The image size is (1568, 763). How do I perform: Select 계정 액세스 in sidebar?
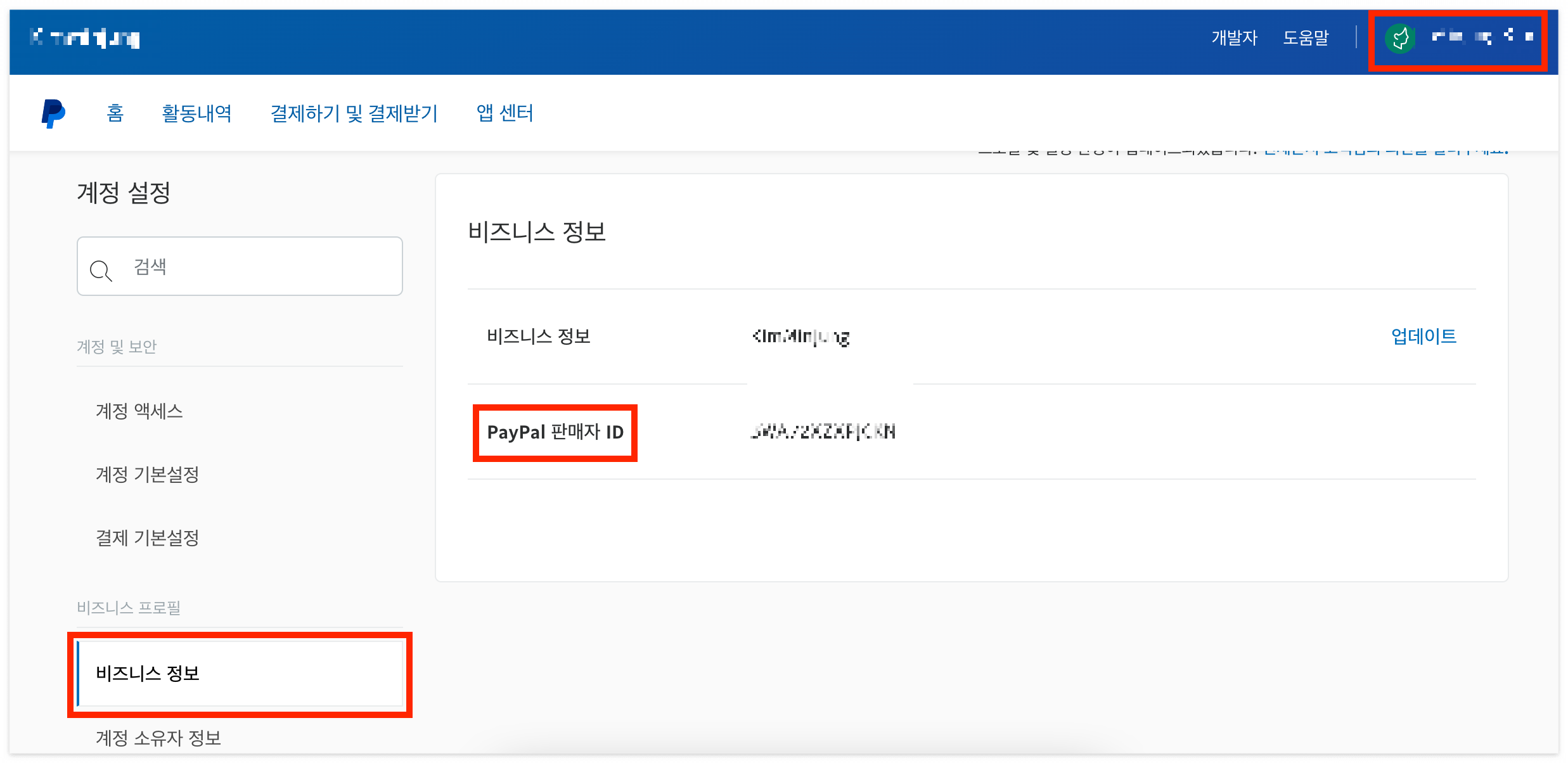tap(139, 411)
